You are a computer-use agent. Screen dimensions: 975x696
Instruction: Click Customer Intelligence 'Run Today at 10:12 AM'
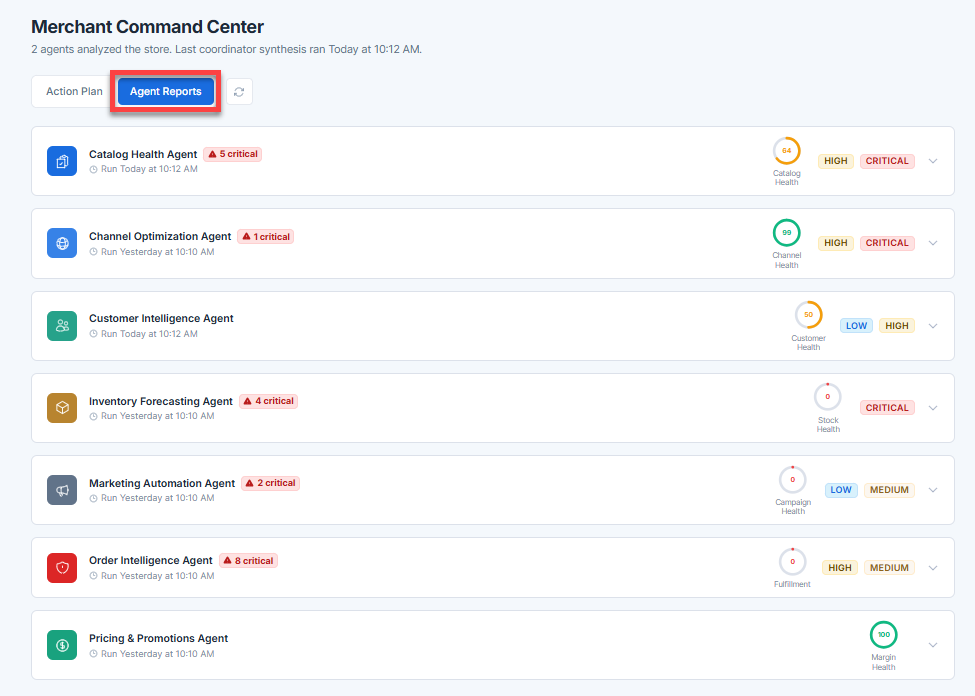pyautogui.click(x=149, y=334)
